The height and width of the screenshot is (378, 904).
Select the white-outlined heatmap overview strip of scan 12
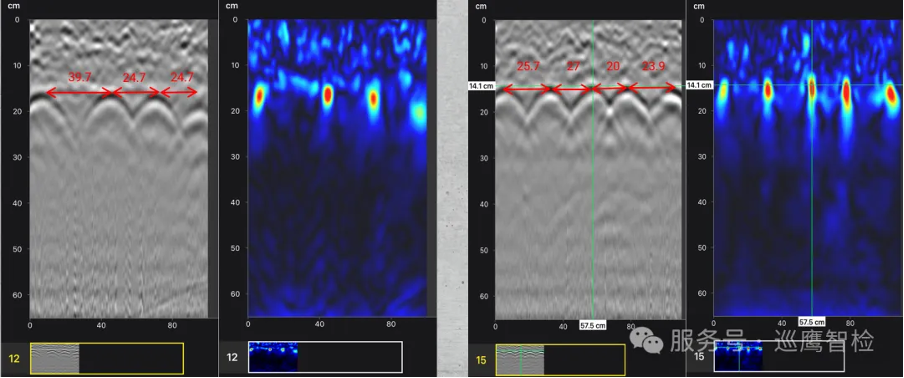[325, 357]
